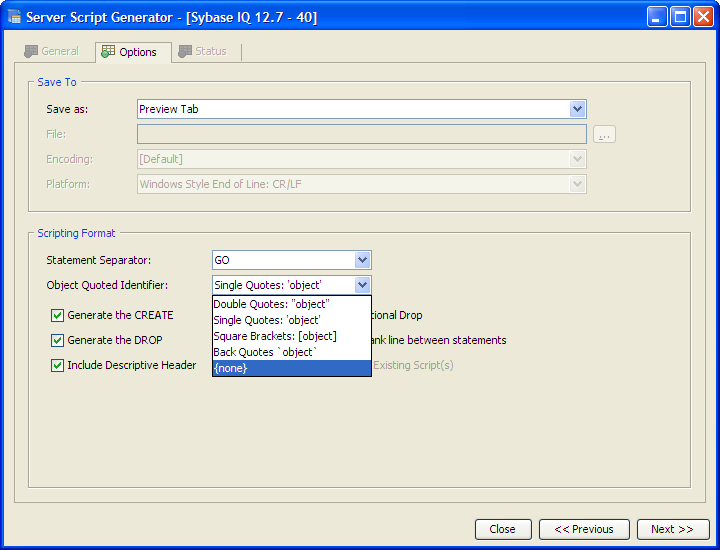Choose Single Quotes: 'object' list option
Image resolution: width=720 pixels, height=550 pixels.
tap(292, 320)
